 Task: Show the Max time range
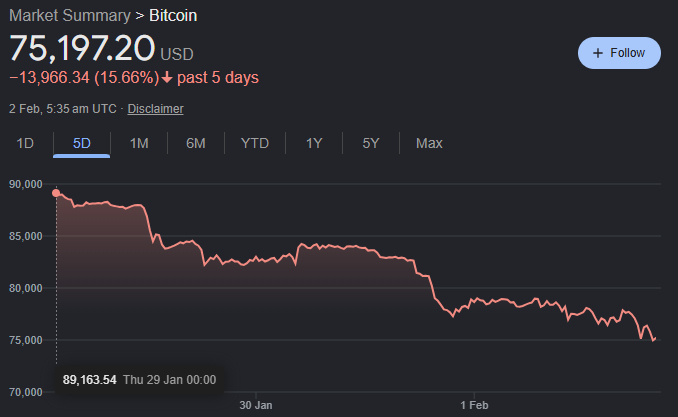429,143
